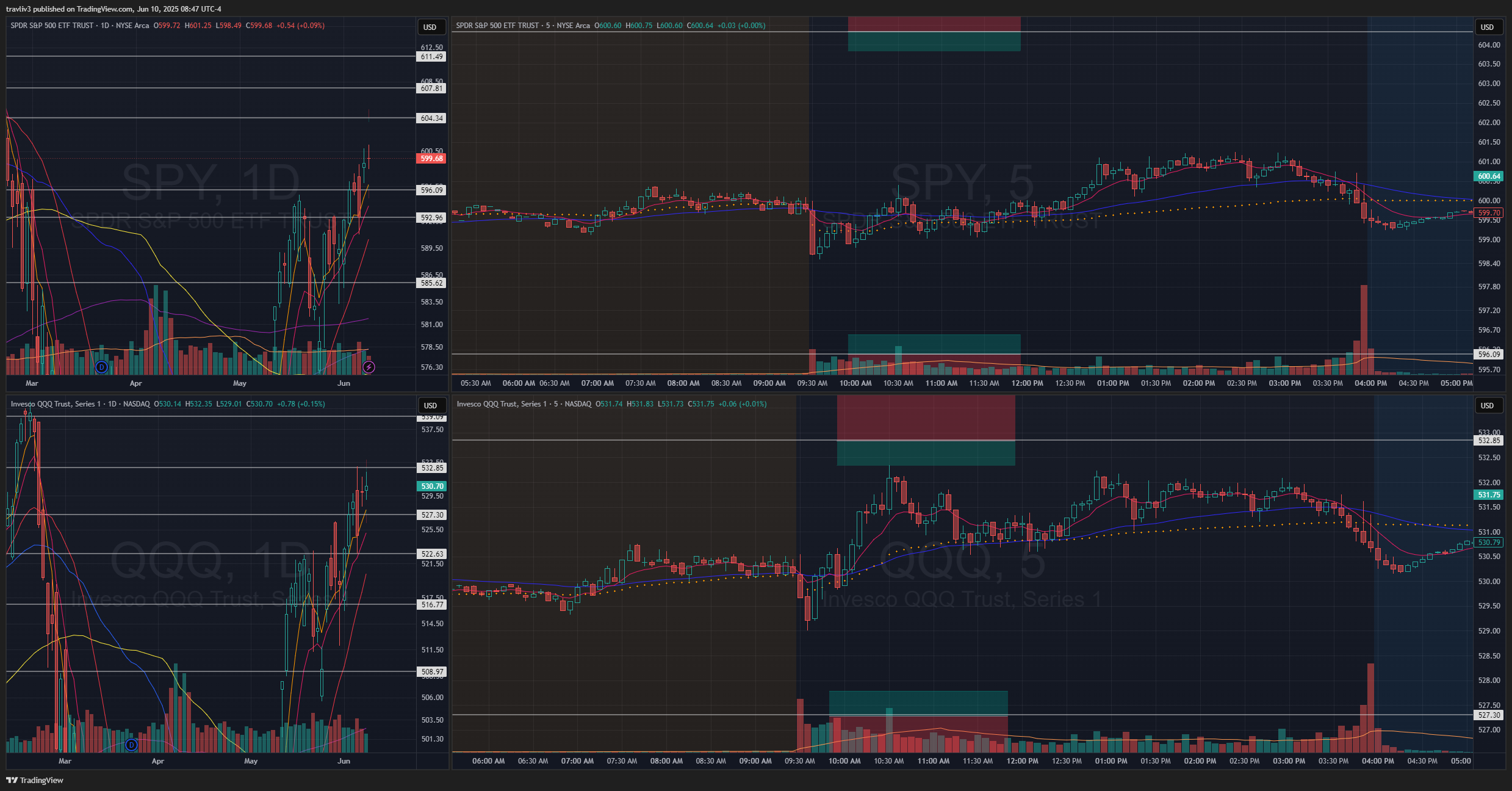
Task: Click the 596.09 level label on SPY 5-minute axis
Action: [x=1489, y=355]
